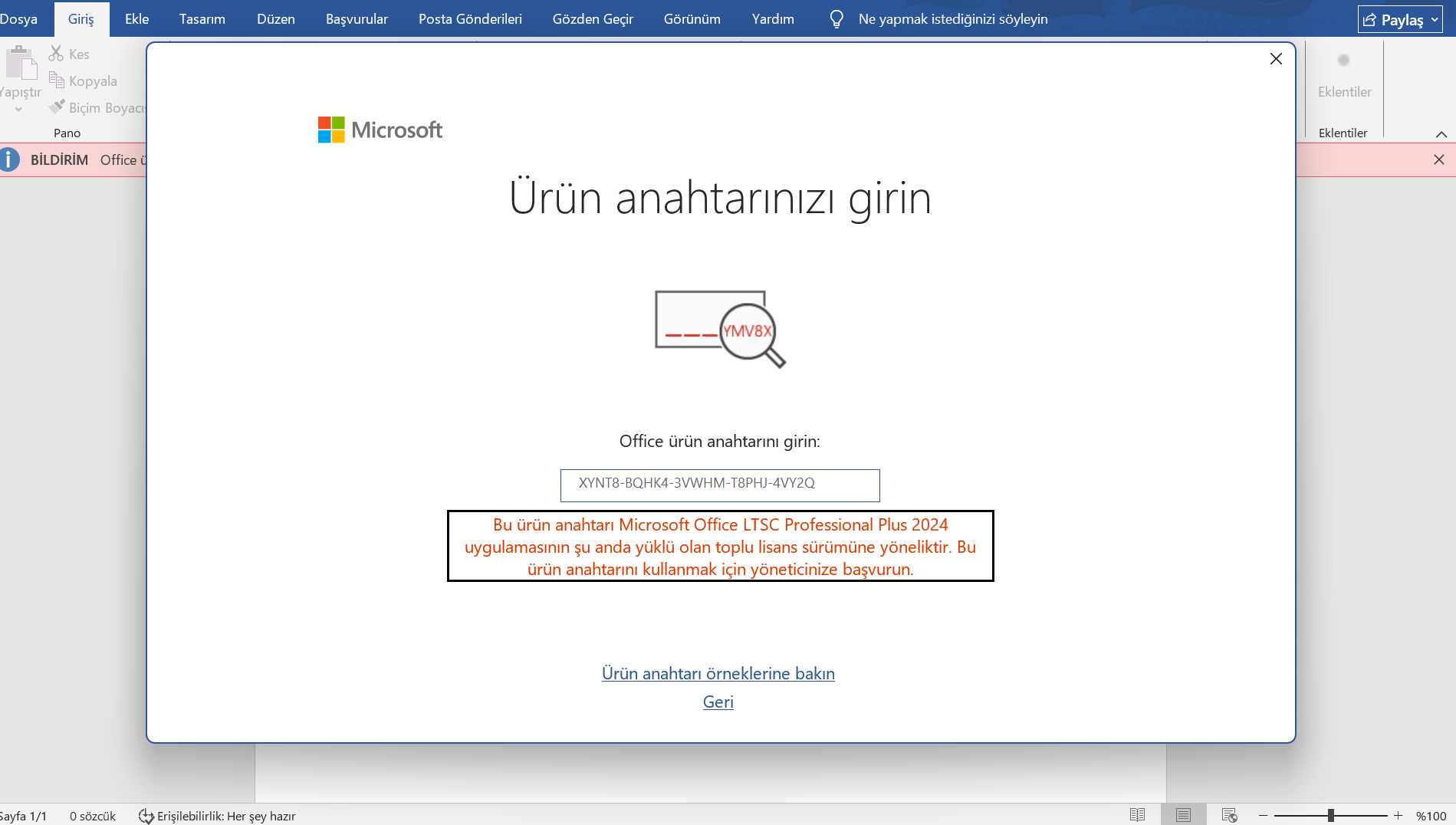Switch to Print Layout view

click(1183, 815)
